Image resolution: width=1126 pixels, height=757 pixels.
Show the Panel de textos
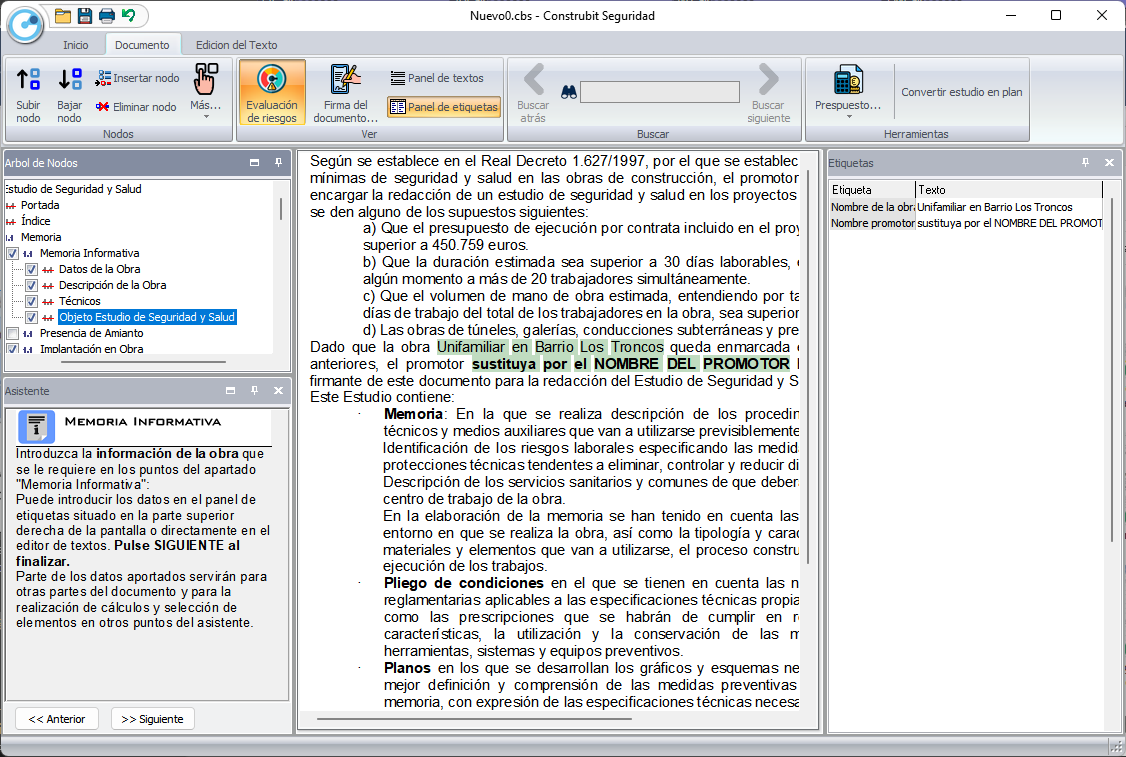(x=436, y=78)
